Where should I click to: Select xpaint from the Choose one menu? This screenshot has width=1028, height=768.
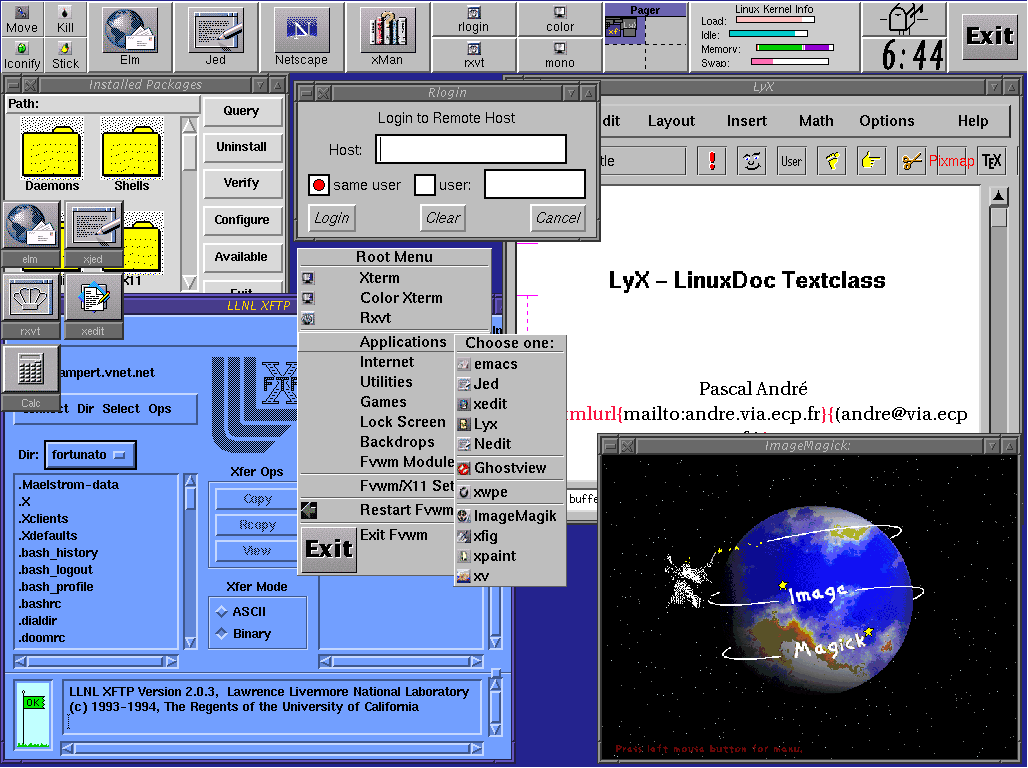[x=510, y=556]
